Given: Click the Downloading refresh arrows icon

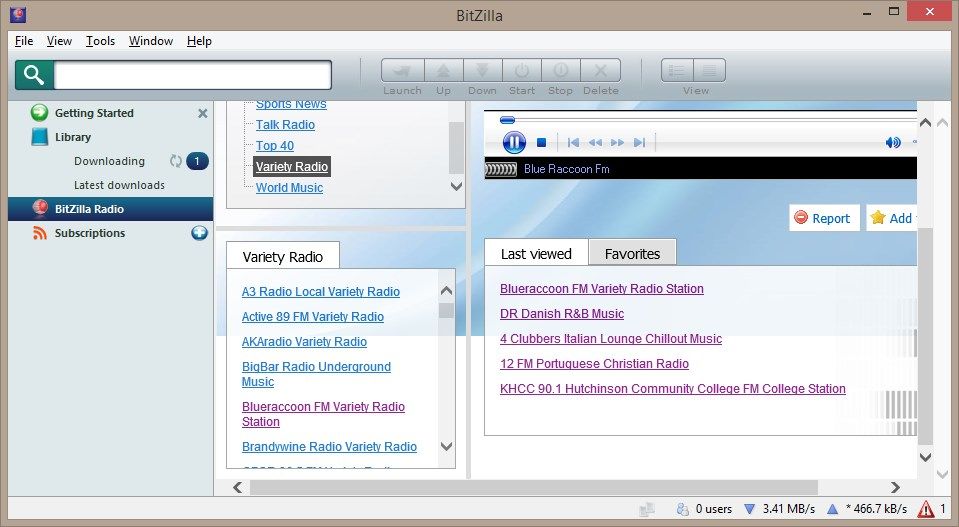Looking at the screenshot, I should pos(176,161).
